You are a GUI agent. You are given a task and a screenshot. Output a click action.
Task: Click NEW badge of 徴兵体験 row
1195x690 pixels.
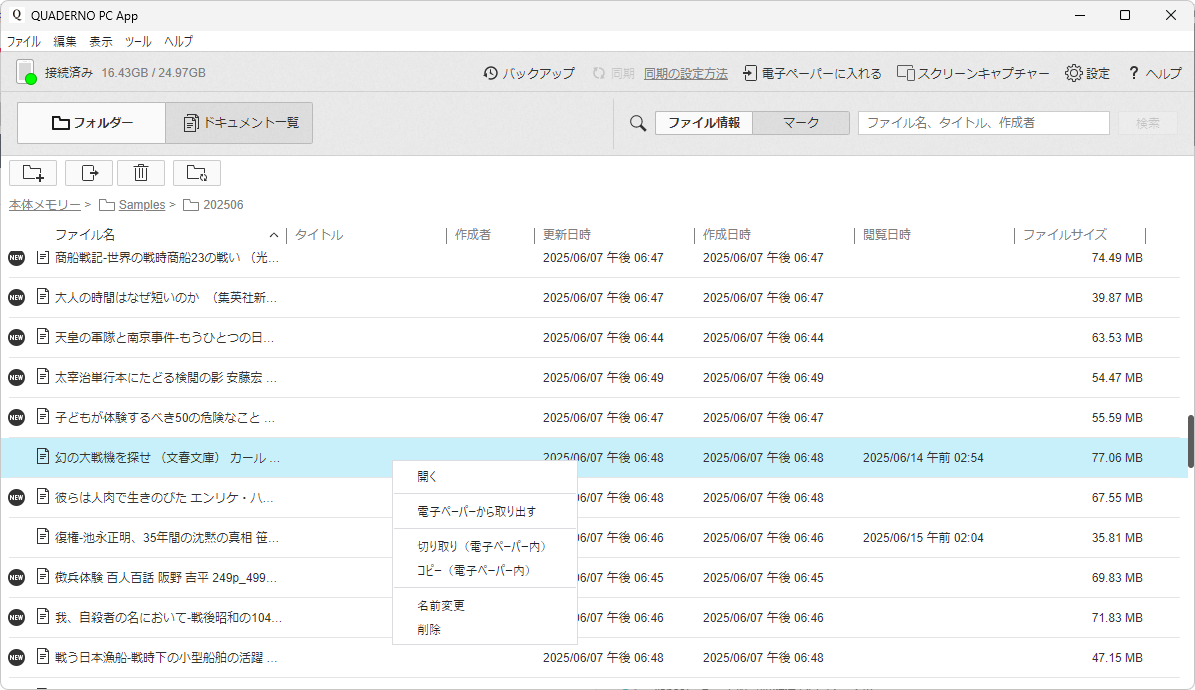(x=16, y=577)
